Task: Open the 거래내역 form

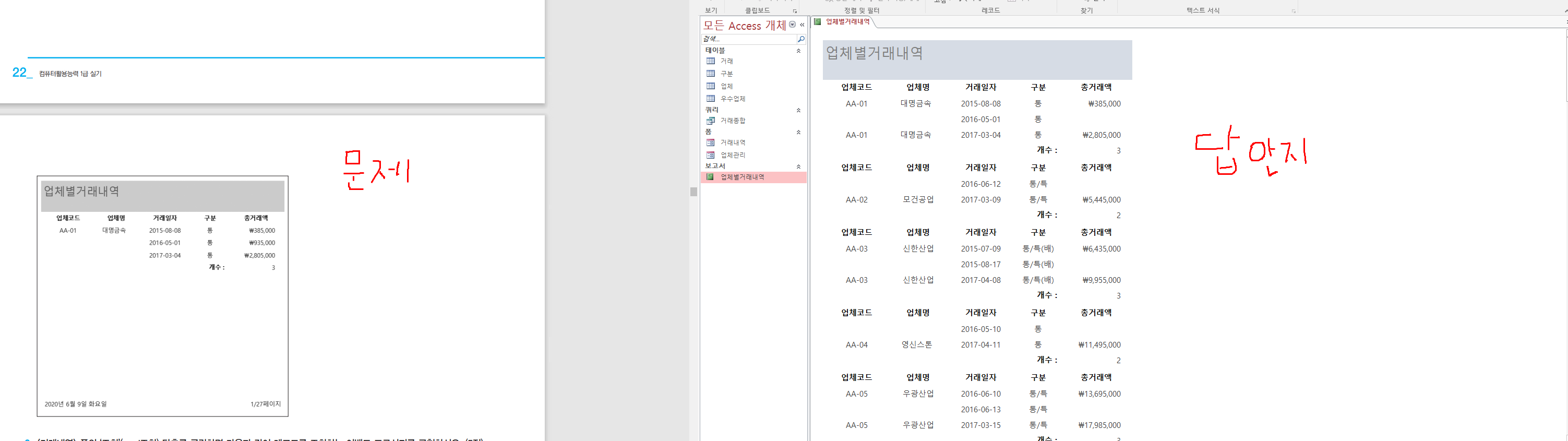Action: (732, 142)
